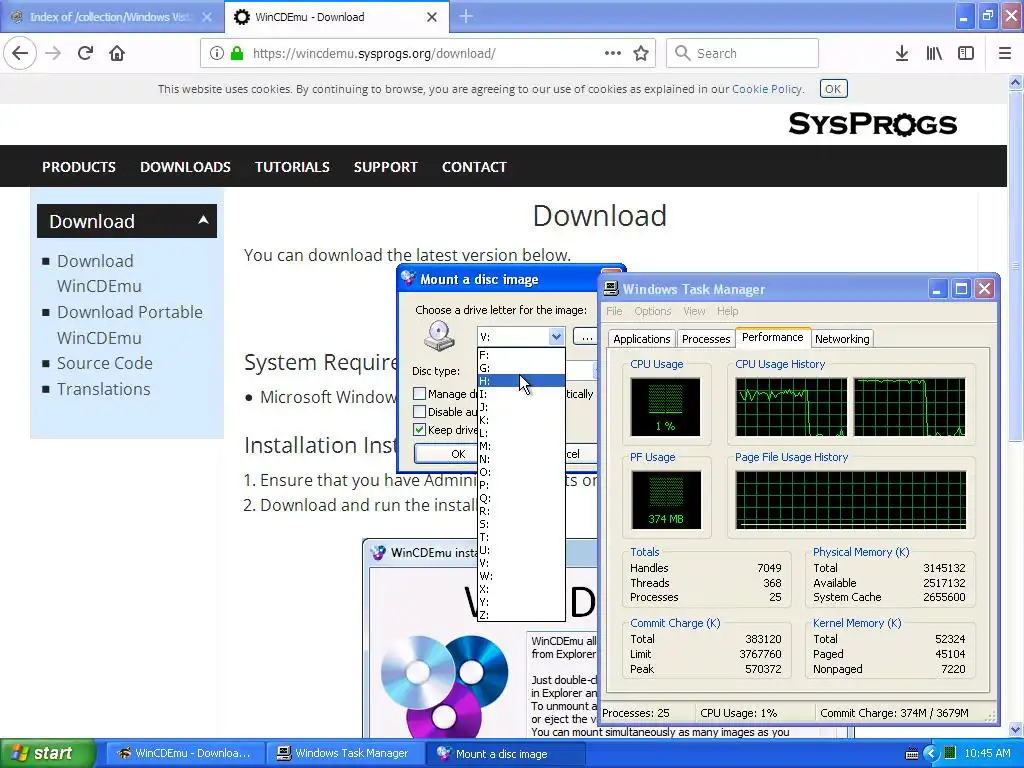1024x768 pixels.
Task: Click the page scrollbar up arrow
Action: point(1016,82)
